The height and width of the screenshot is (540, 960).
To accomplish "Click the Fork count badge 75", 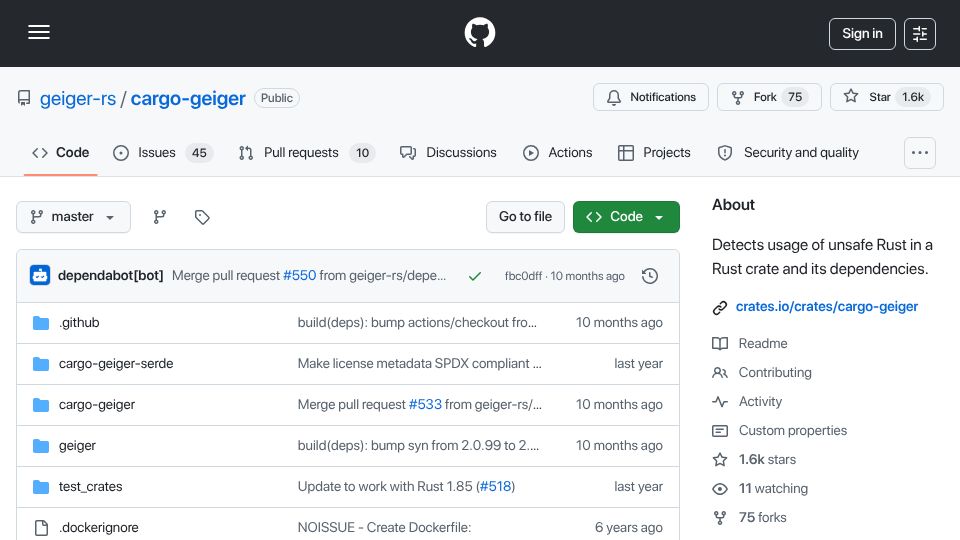I will pyautogui.click(x=795, y=97).
